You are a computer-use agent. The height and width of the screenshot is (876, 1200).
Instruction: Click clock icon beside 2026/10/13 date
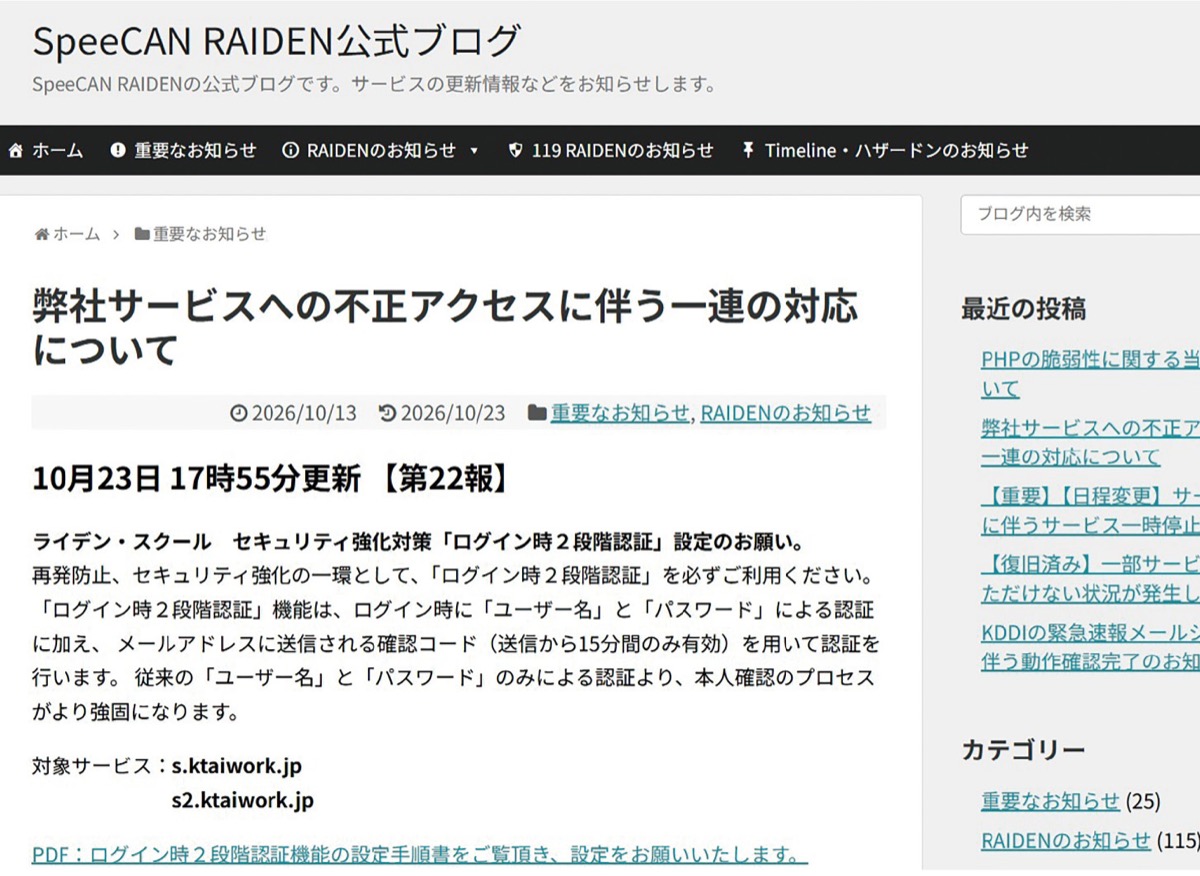pos(238,413)
